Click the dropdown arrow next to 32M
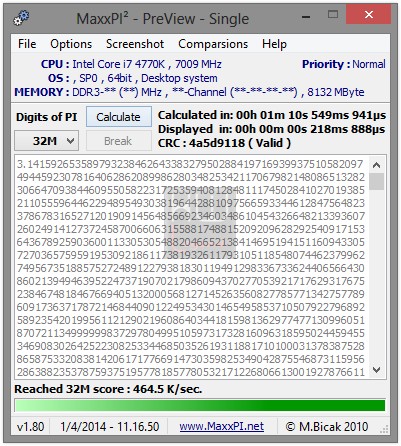The height and width of the screenshot is (446, 401). (70, 141)
